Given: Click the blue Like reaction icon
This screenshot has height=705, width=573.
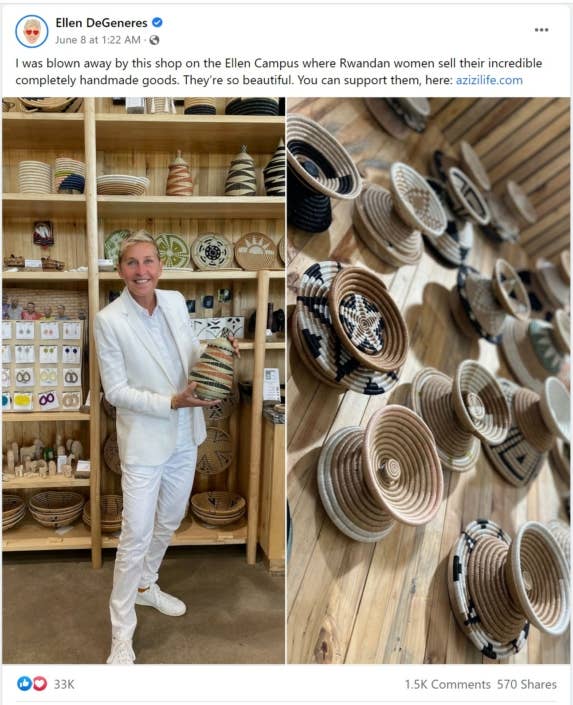Looking at the screenshot, I should [x=24, y=684].
